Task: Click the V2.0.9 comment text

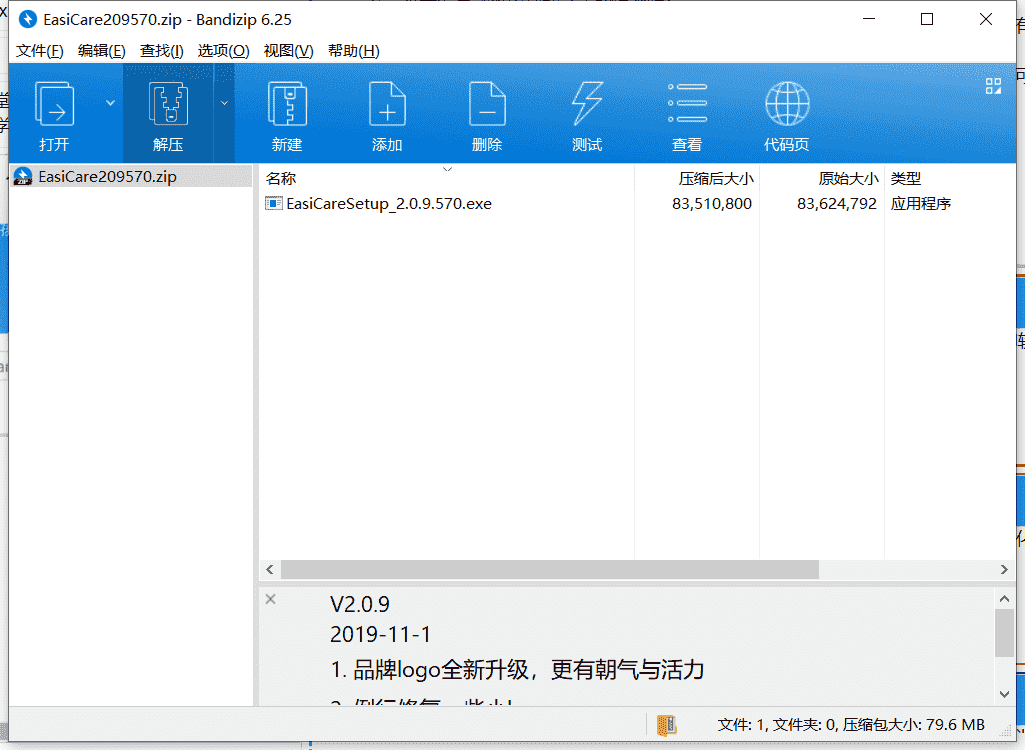Action: click(360, 604)
